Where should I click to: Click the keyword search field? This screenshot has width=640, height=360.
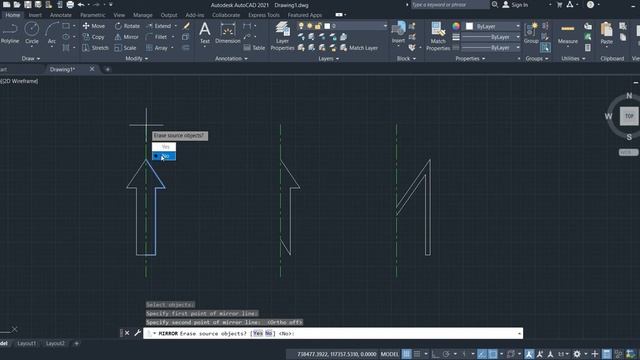pyautogui.click(x=449, y=5)
